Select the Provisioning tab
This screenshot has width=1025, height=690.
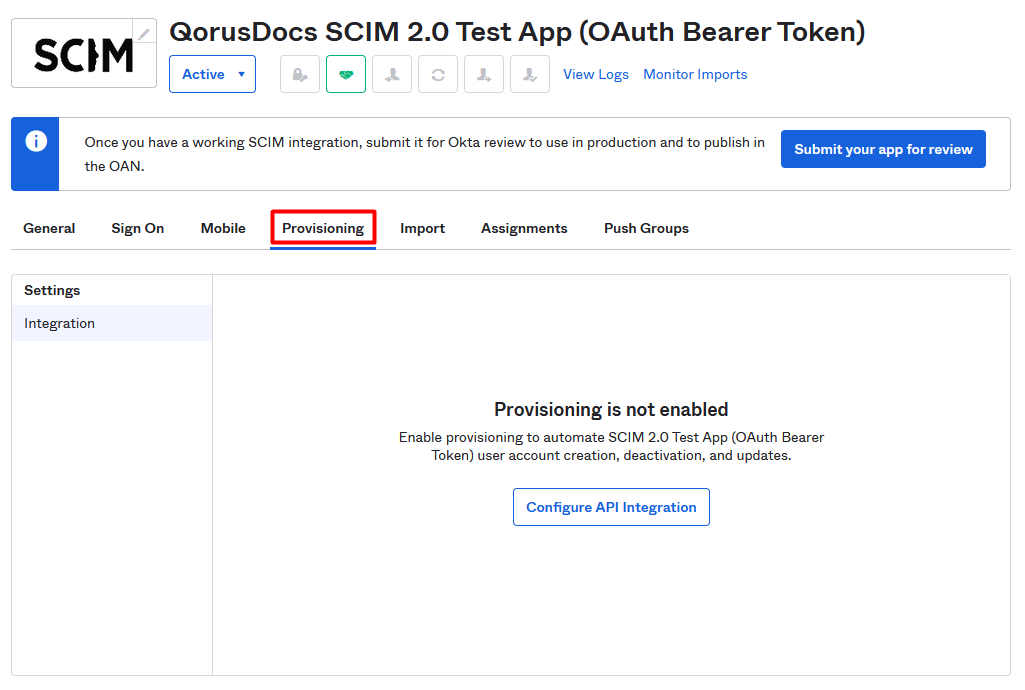[323, 229]
